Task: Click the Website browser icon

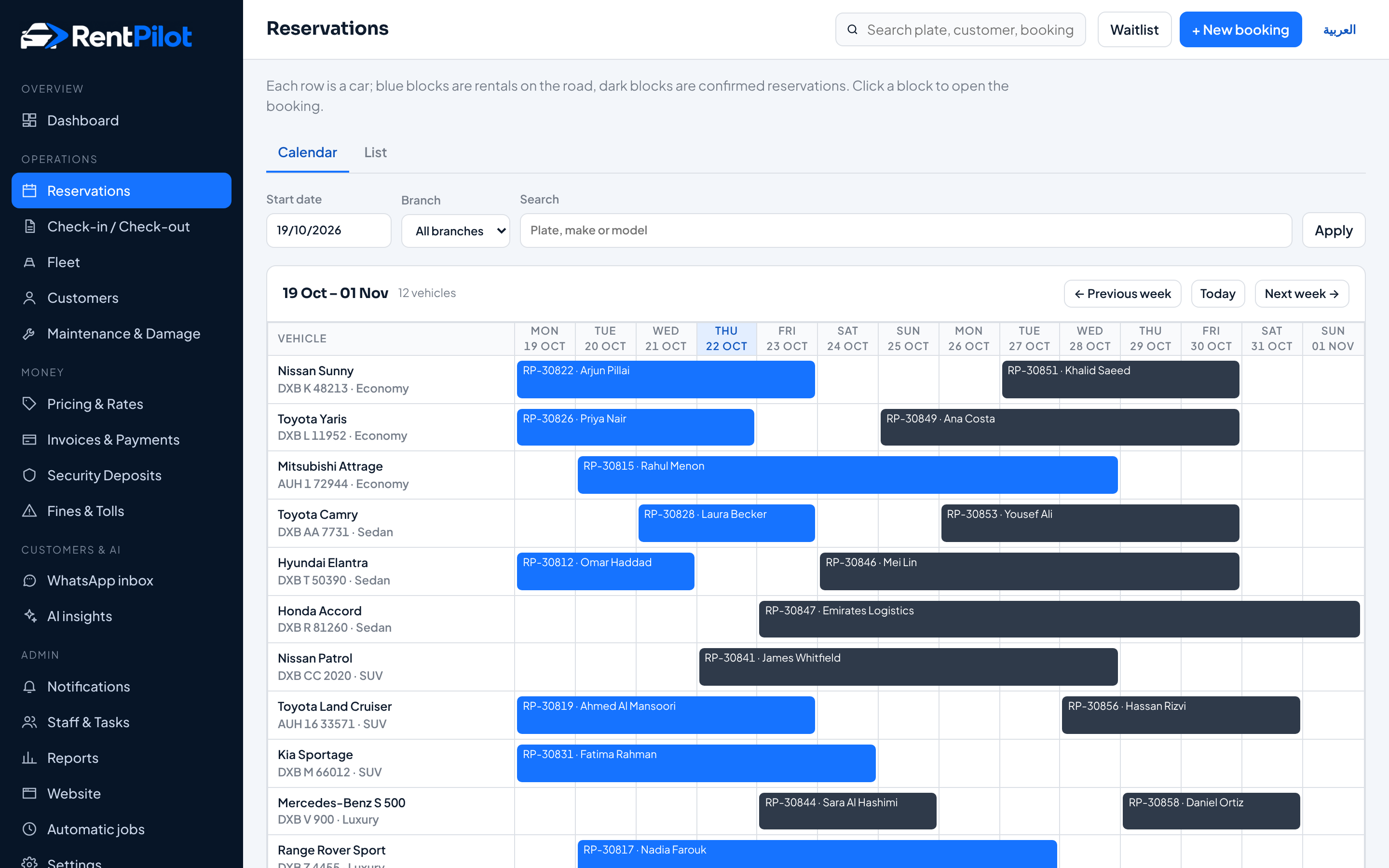Action: 29,793
